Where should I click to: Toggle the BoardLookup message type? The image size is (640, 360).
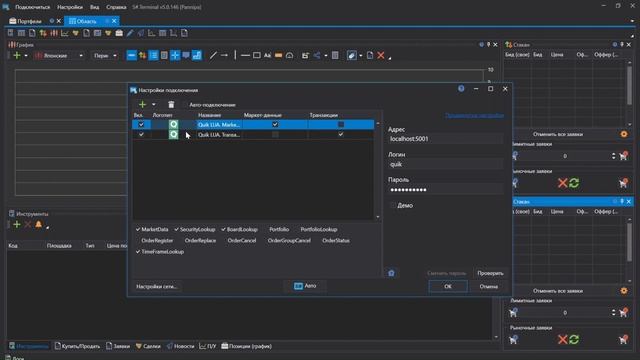click(x=239, y=229)
